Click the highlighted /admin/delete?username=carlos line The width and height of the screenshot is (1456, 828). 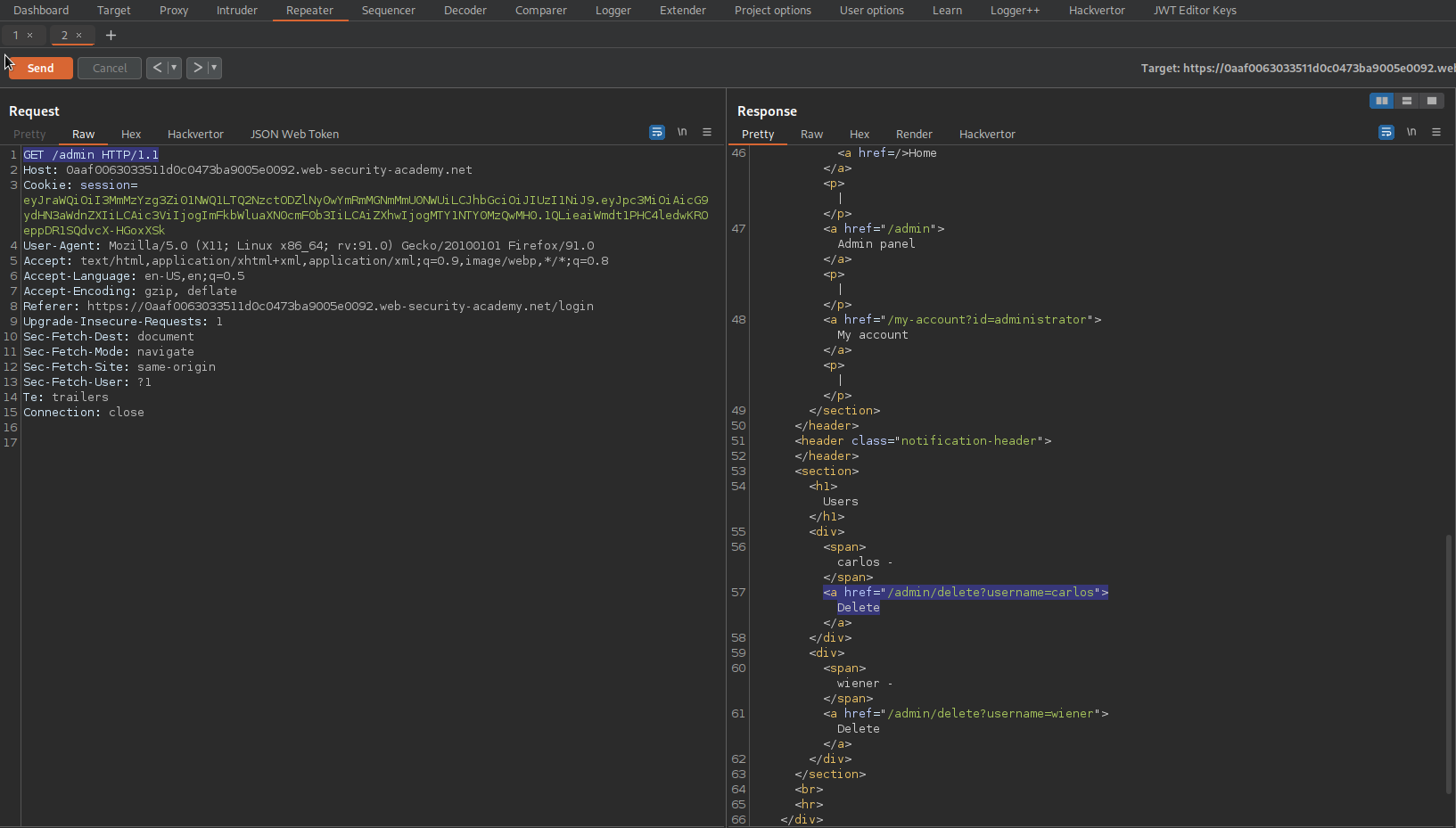click(x=966, y=593)
